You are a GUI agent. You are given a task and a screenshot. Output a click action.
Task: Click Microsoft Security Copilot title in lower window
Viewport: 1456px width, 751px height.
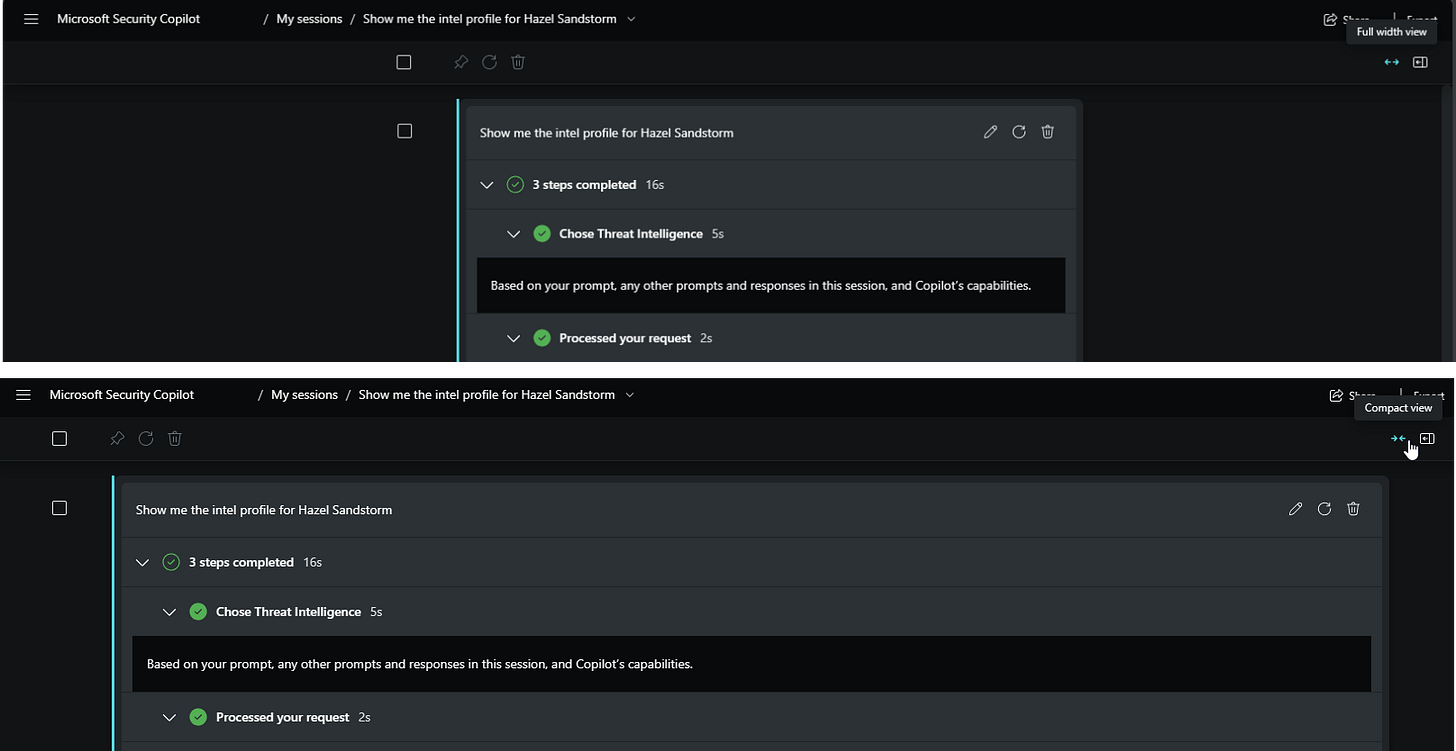pos(122,395)
